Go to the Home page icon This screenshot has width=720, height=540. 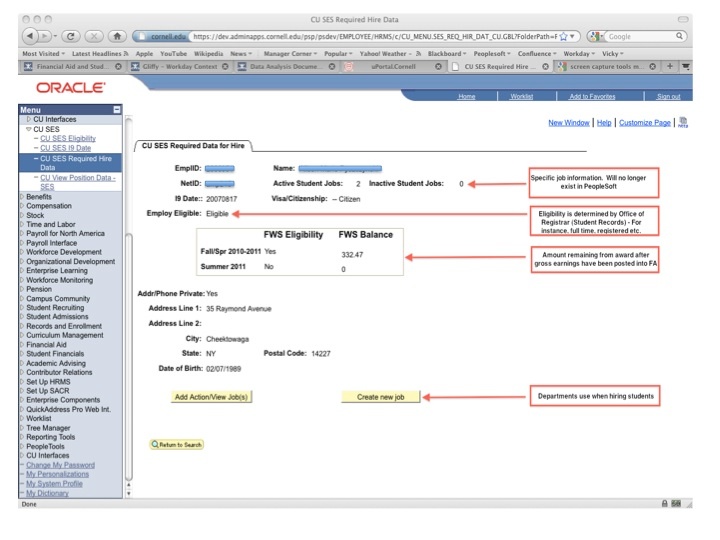coord(117,36)
